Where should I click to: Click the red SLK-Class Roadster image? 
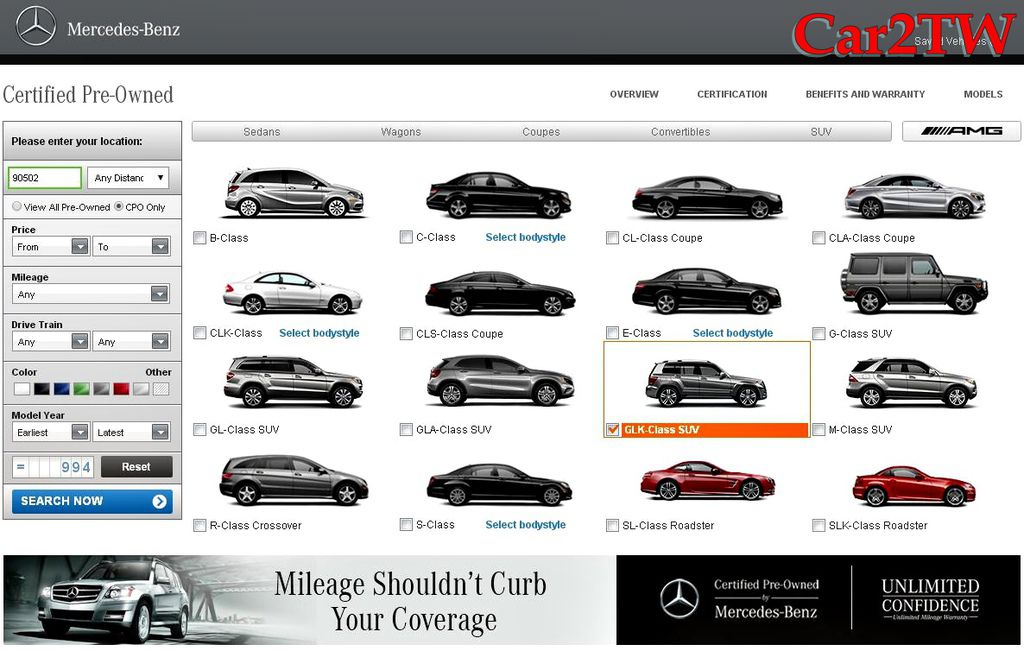(x=914, y=486)
